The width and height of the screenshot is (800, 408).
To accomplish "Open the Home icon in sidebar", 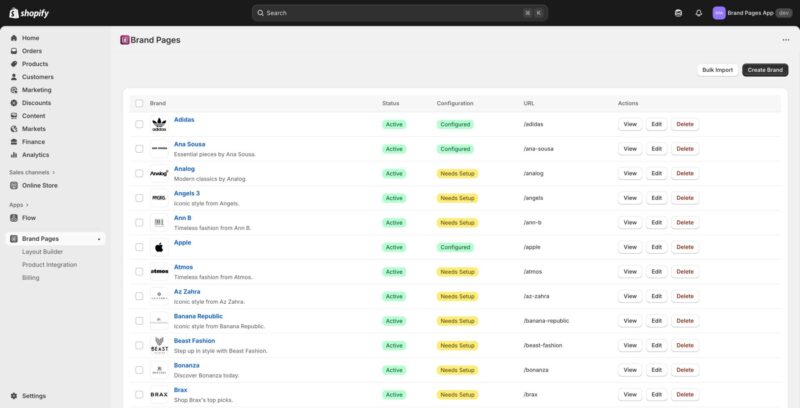I will click(14, 38).
